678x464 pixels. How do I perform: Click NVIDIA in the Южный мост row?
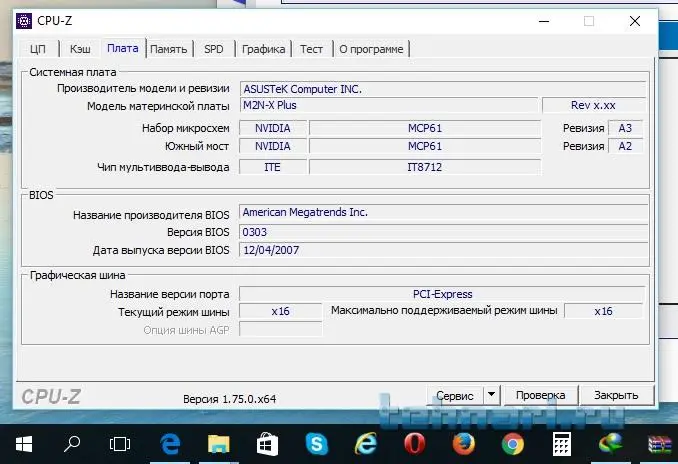tap(273, 146)
